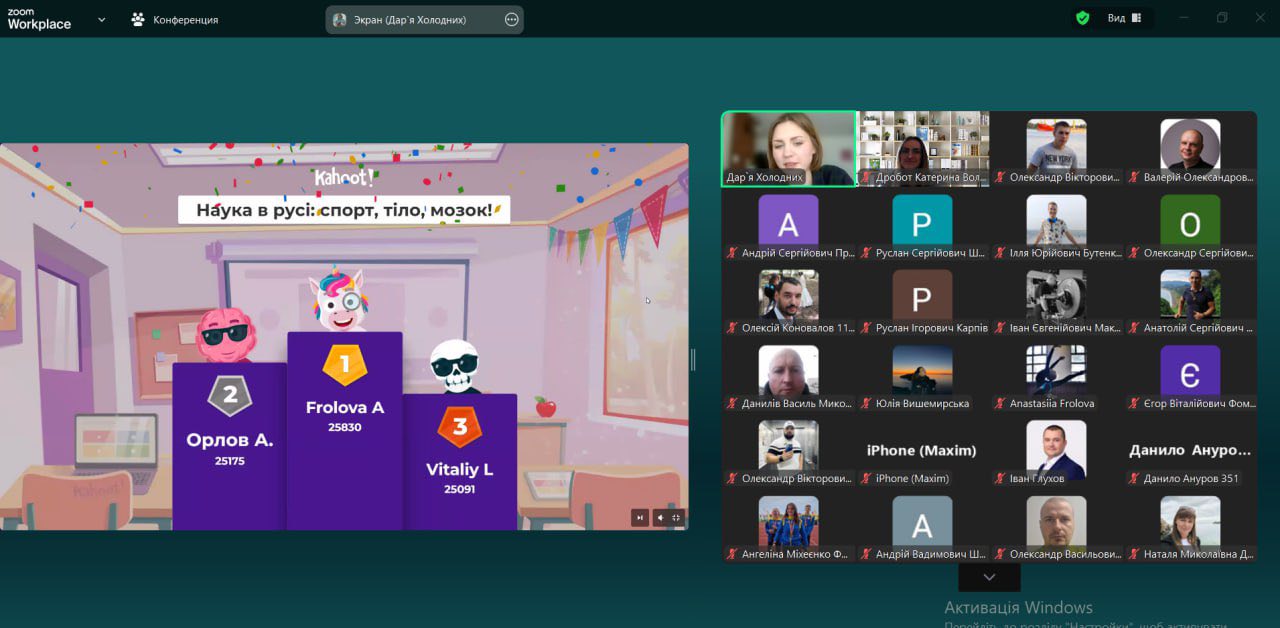The width and height of the screenshot is (1280, 628).
Task: Click the Данило Ануров 351 tile
Action: click(x=1190, y=451)
